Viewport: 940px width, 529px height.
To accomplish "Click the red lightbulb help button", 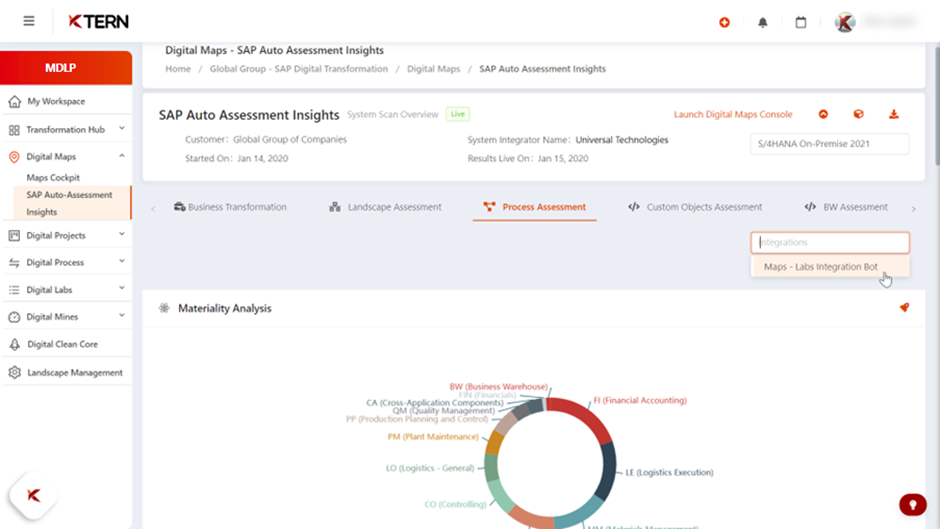I will point(913,504).
